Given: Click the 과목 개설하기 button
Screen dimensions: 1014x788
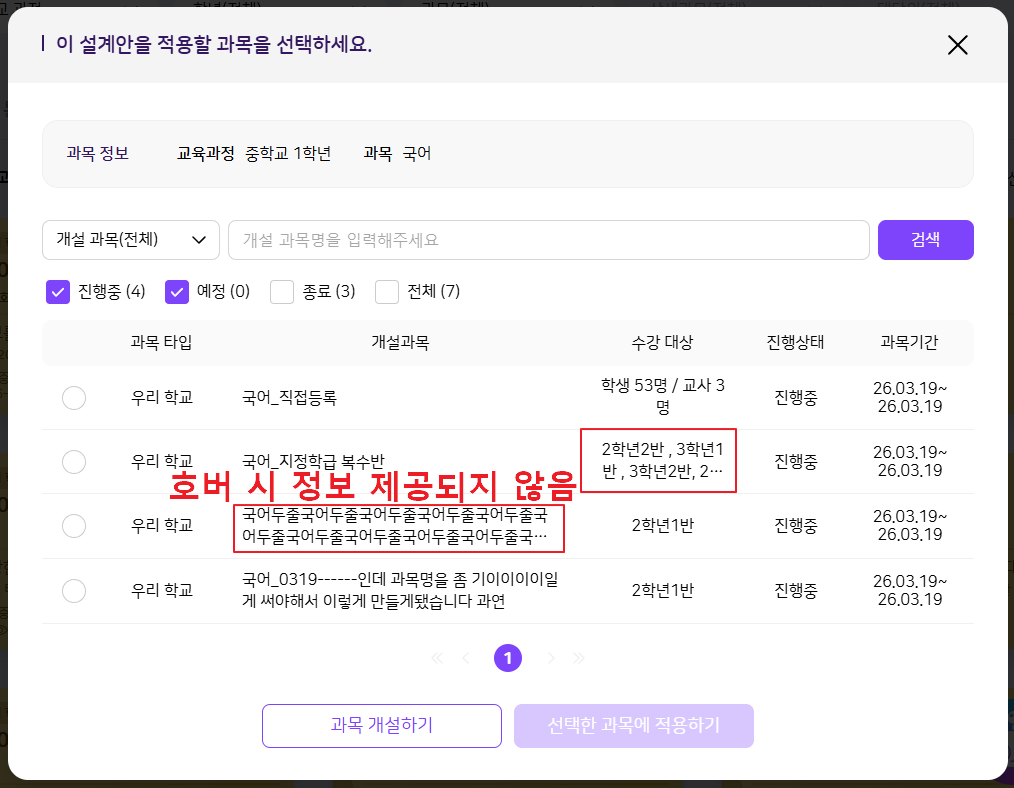Looking at the screenshot, I should coord(382,726).
